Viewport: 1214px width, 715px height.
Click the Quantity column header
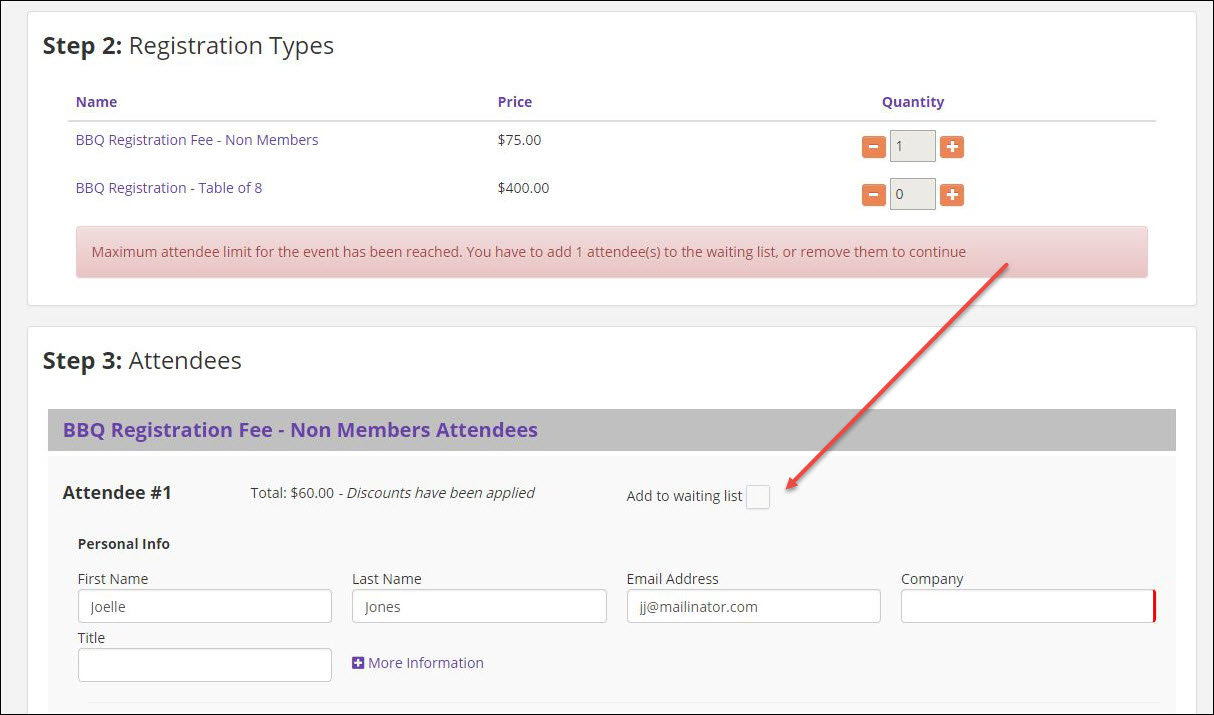(x=912, y=102)
